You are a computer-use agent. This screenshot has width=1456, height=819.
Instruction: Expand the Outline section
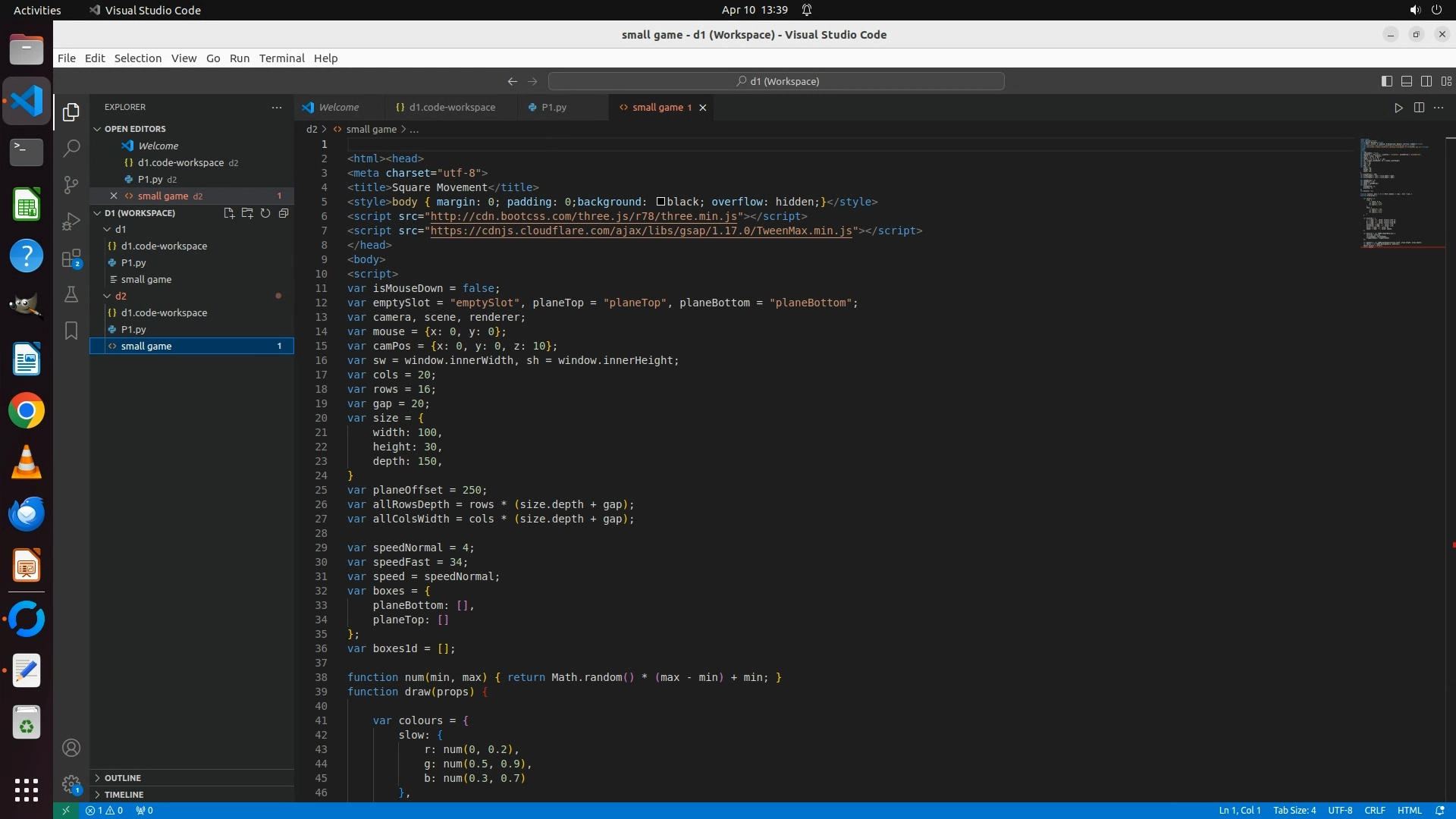click(122, 778)
